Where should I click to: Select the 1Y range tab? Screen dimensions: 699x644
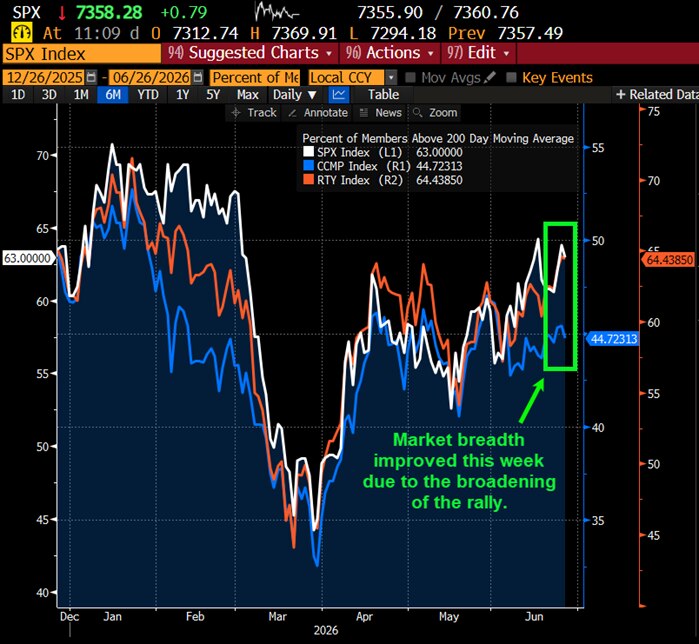182,94
